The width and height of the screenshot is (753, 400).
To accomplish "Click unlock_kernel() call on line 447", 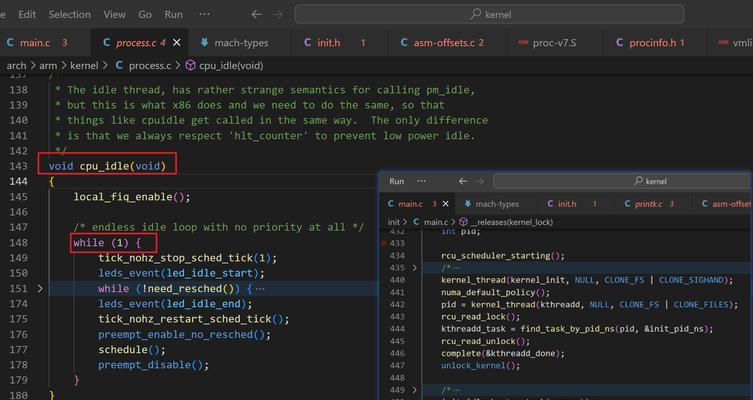I will click(x=480, y=365).
